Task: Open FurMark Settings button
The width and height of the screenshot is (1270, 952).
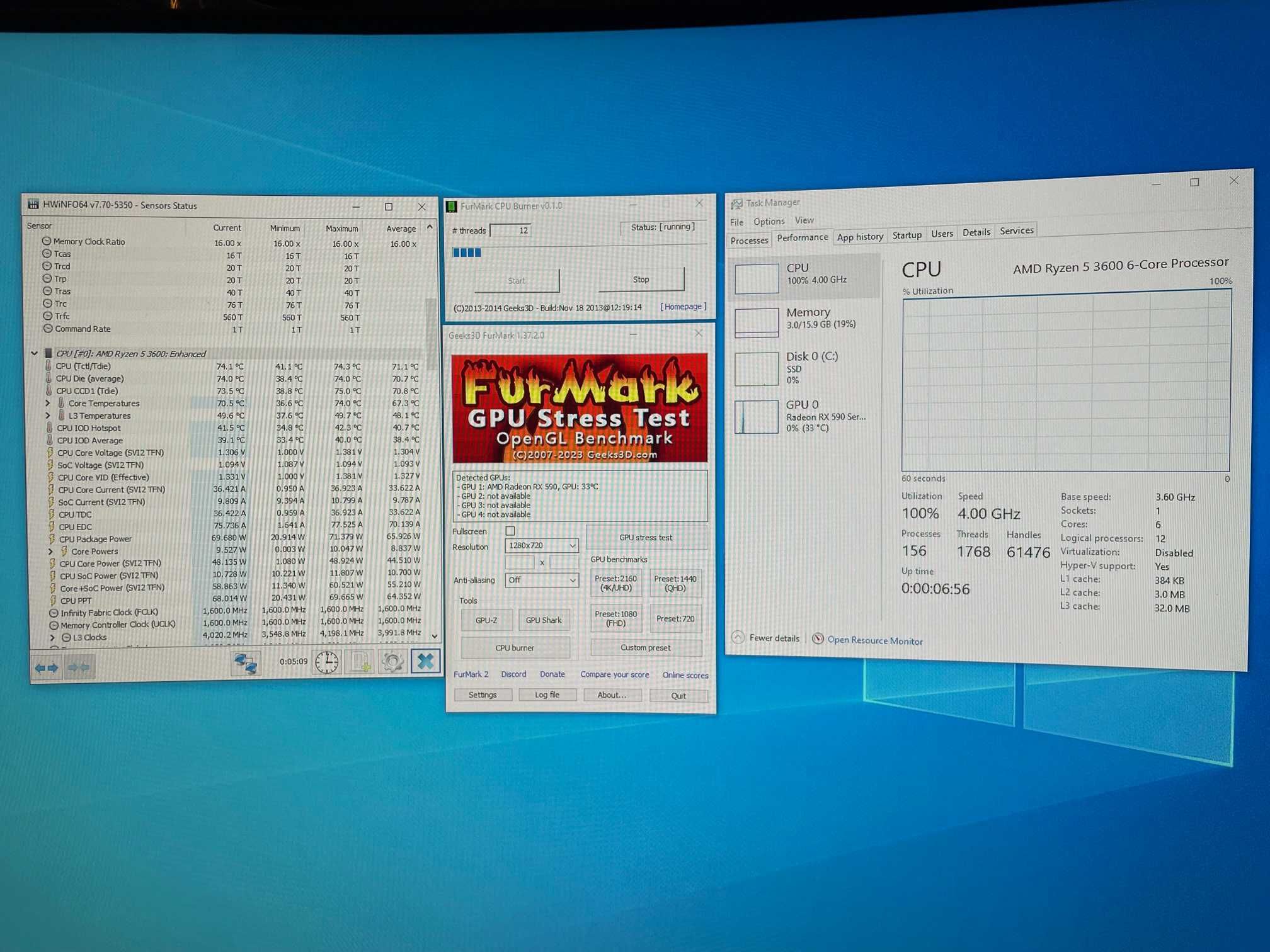Action: (x=483, y=694)
